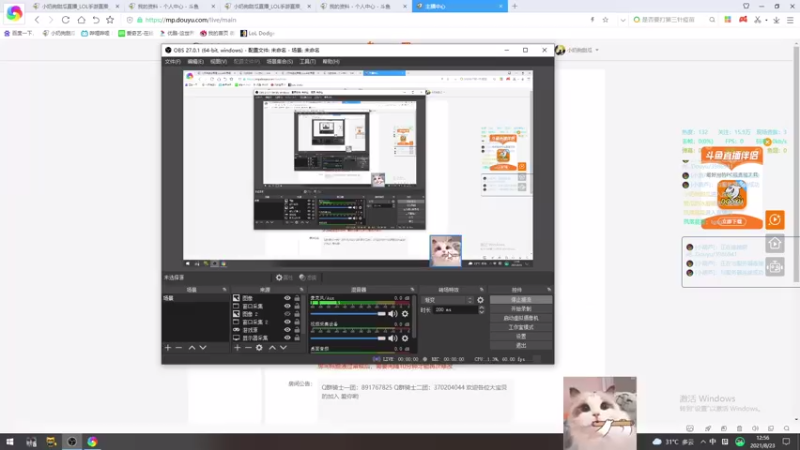
Task: Add a new source with the plus icon
Action: coord(237,347)
